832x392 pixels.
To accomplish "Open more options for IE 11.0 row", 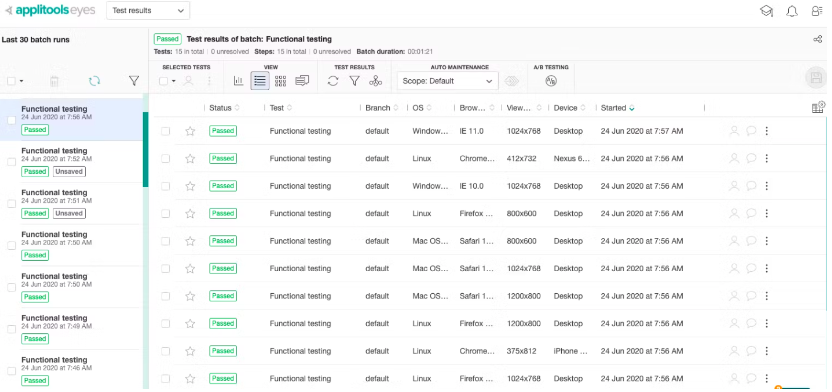I will 767,130.
